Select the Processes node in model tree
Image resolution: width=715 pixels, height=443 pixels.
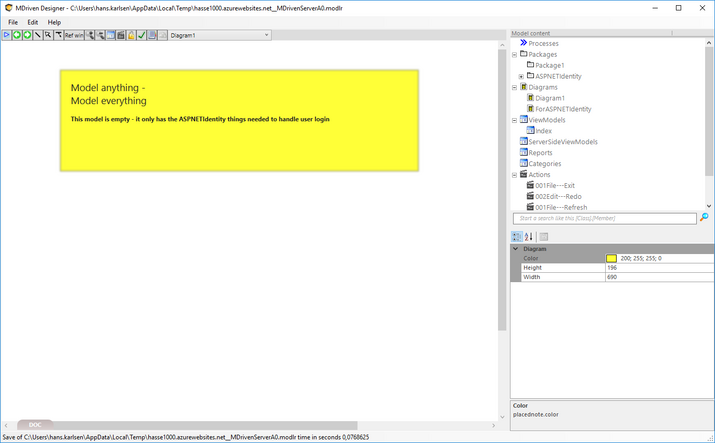click(x=543, y=43)
